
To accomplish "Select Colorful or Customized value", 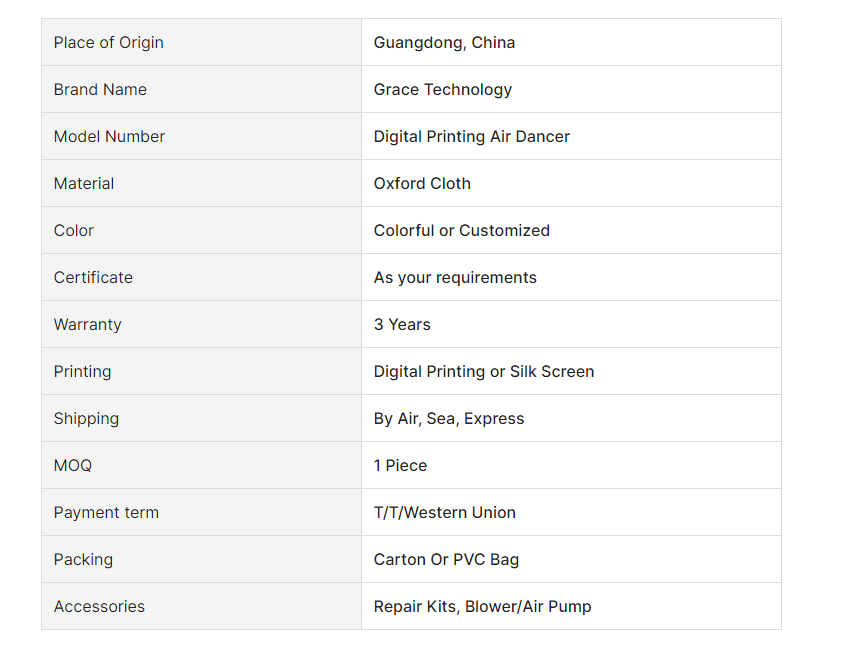I will [462, 231].
